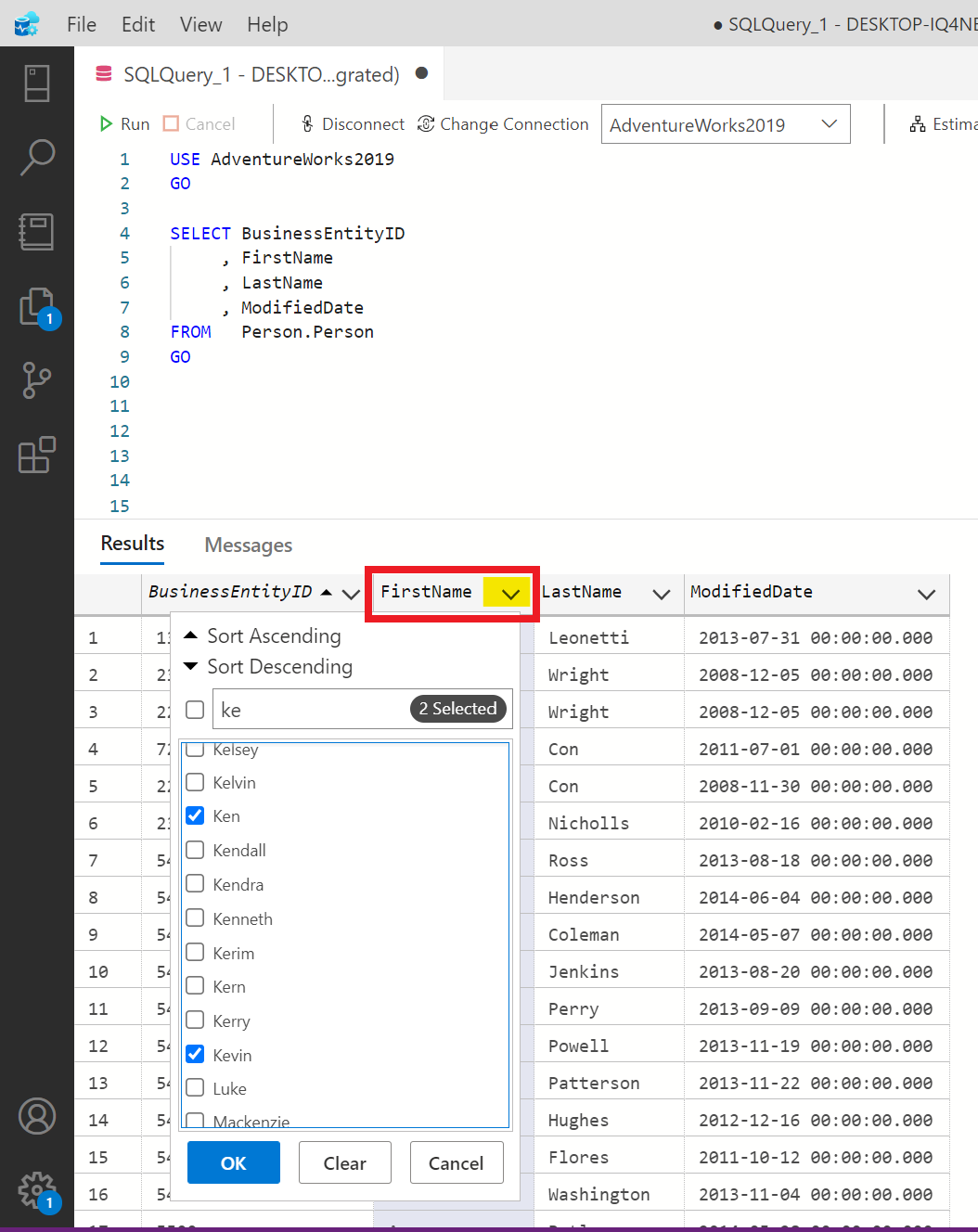Image resolution: width=978 pixels, height=1232 pixels.
Task: Open the AdventureWorks2019 database dropdown
Action: [x=726, y=124]
